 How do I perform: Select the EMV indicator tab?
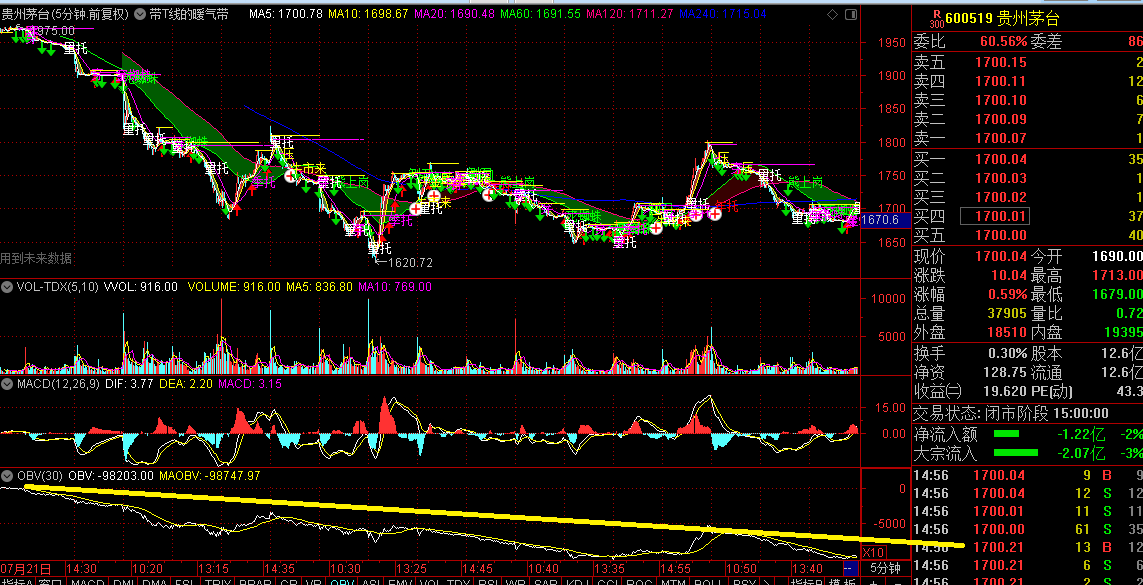[399, 581]
